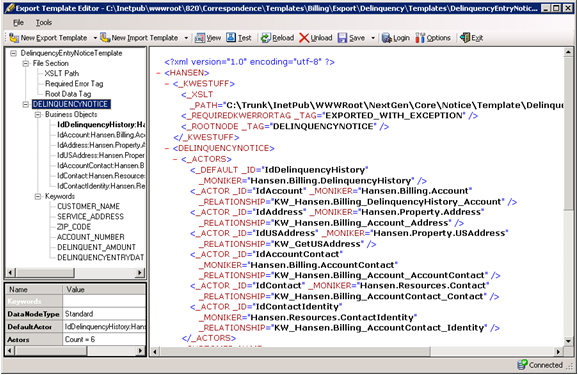Screen dimensions: 578x375
Task: Collapse the _KWESTUFF XML element
Action: tap(167, 84)
